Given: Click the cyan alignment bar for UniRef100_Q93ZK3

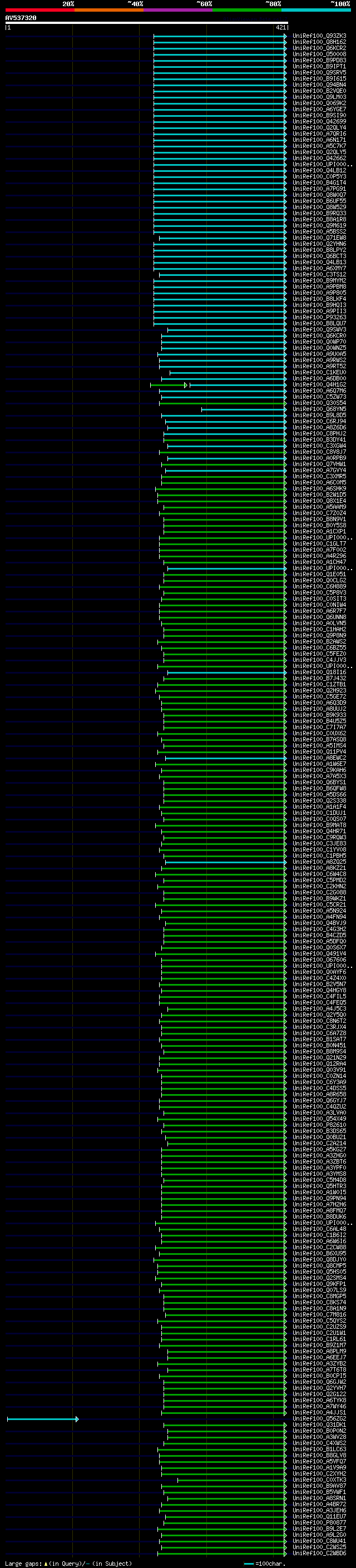Looking at the screenshot, I should (220, 36).
